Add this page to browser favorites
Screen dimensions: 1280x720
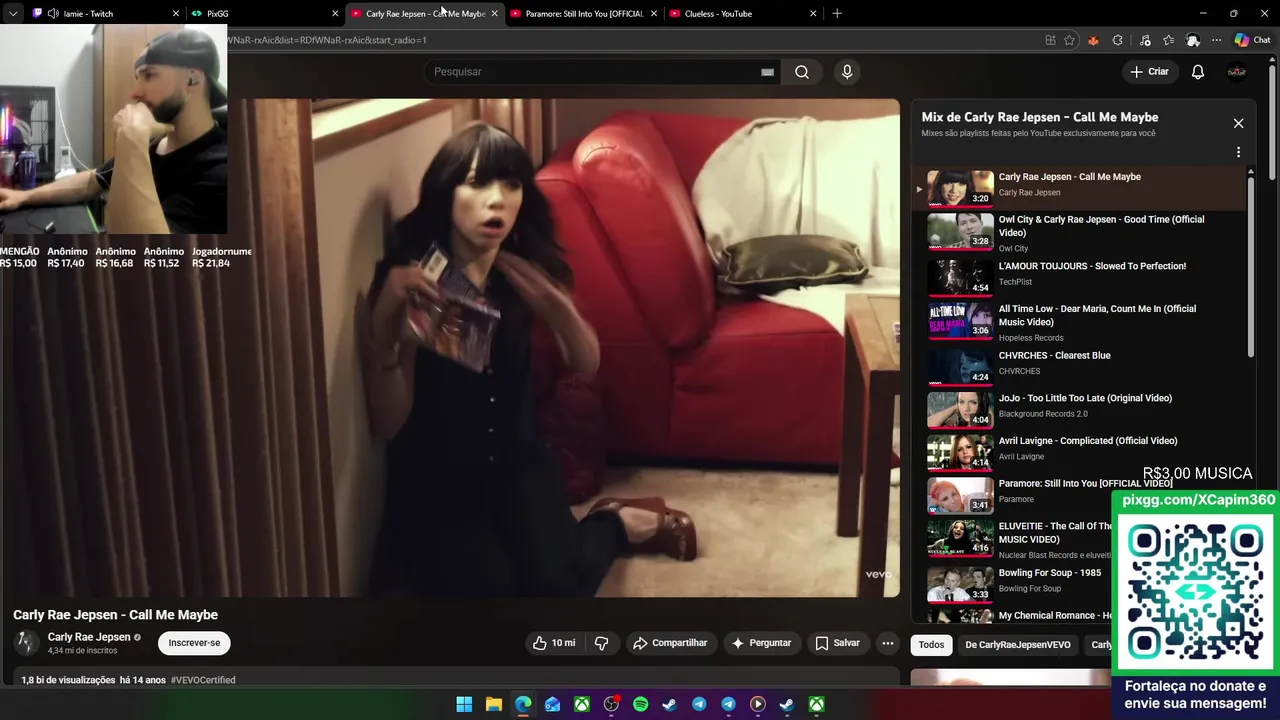1069,40
